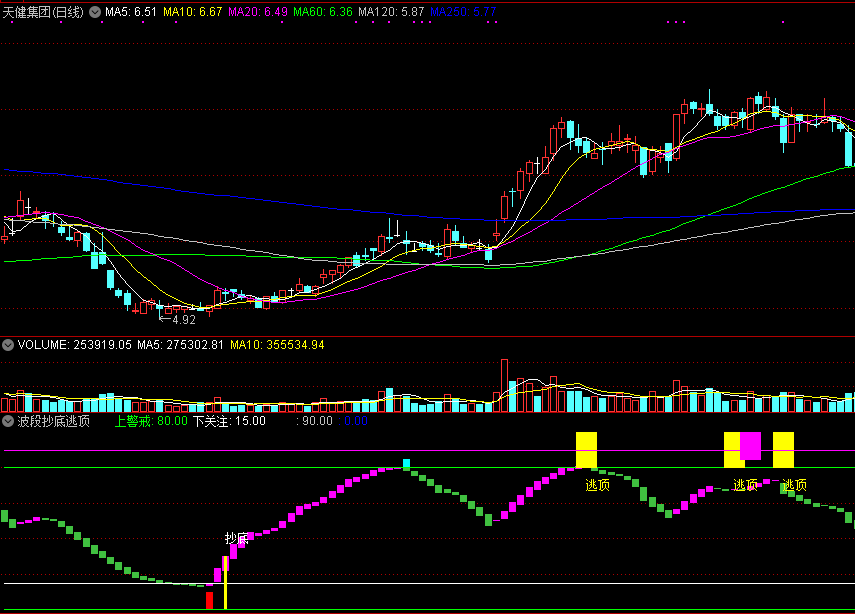The width and height of the screenshot is (855, 614).
Task: Click the first 逃顶 sell signal label
Action: tap(598, 485)
